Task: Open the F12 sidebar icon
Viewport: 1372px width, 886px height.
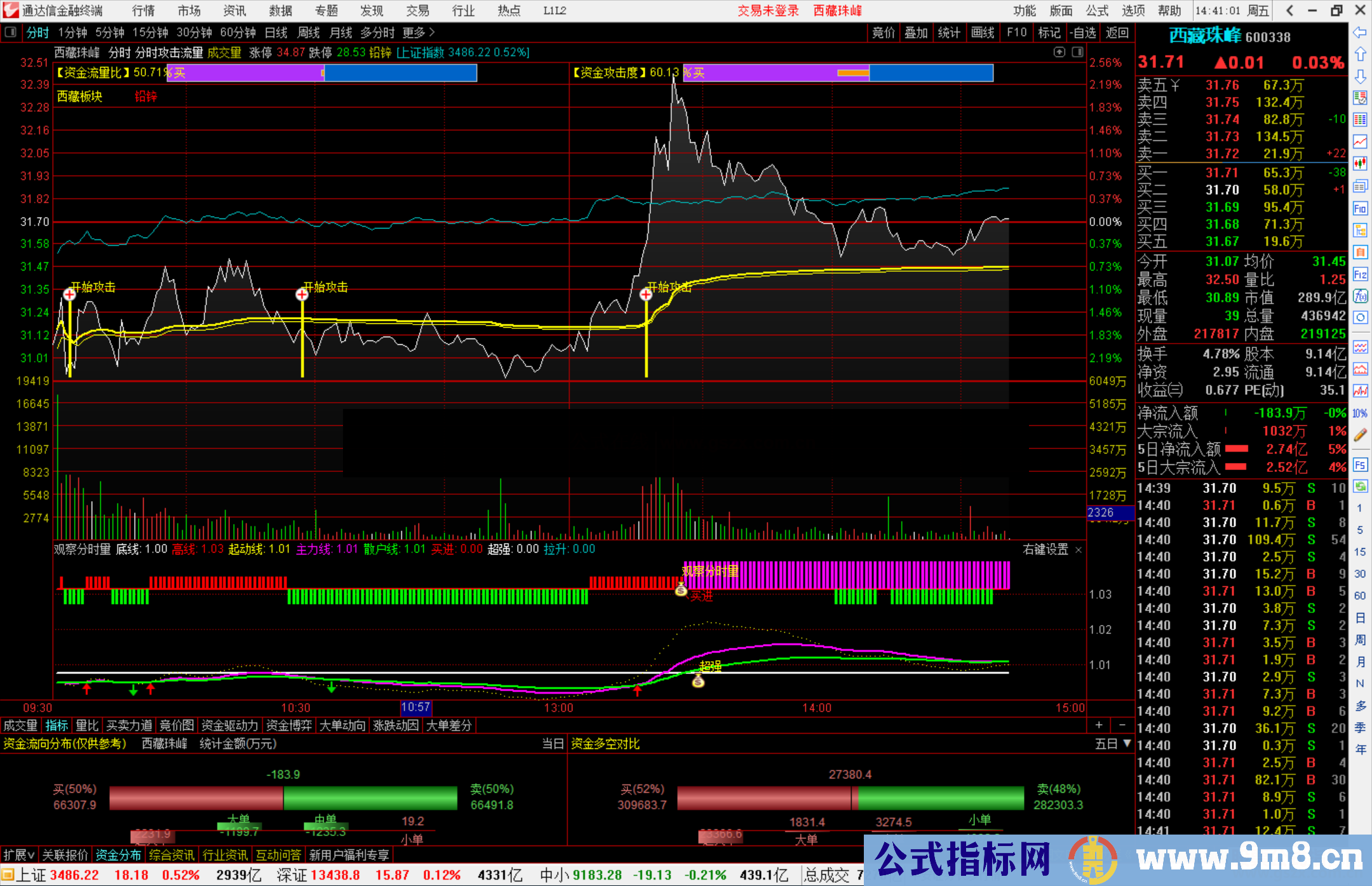Action: coord(1360,274)
